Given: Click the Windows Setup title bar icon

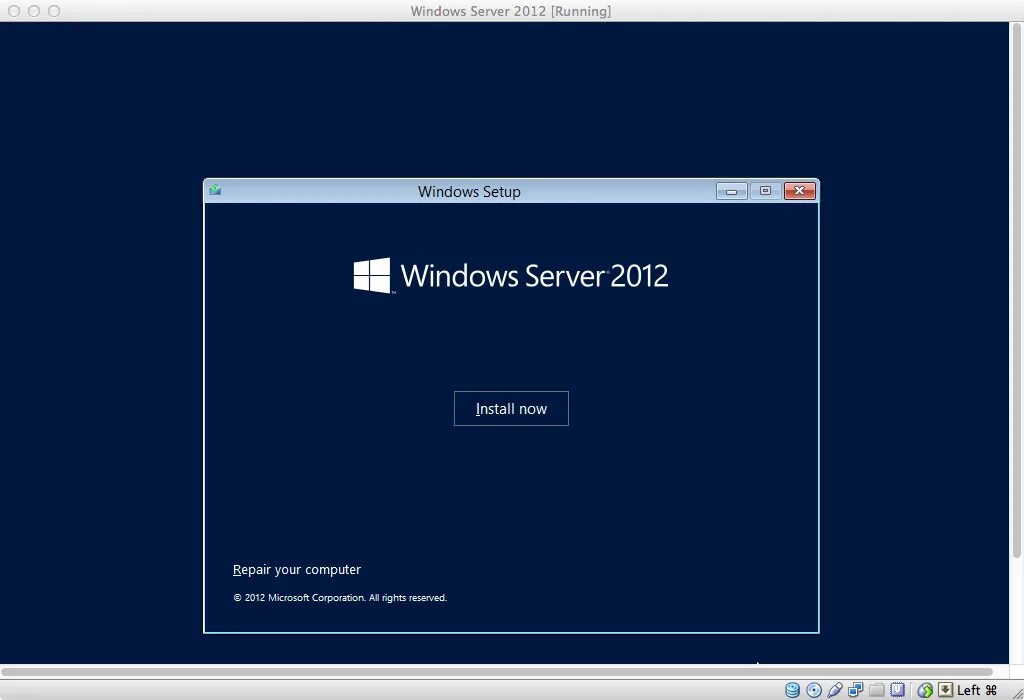Looking at the screenshot, I should (x=215, y=190).
